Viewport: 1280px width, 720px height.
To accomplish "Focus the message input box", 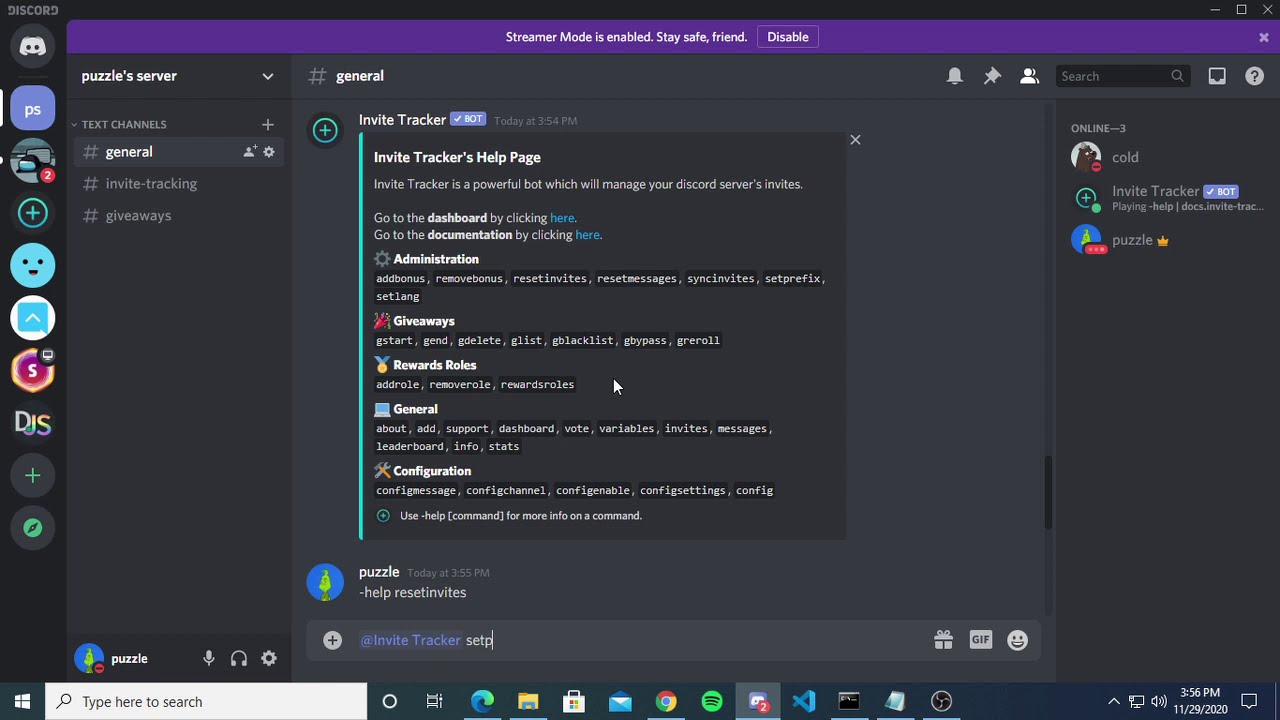I will 640,640.
